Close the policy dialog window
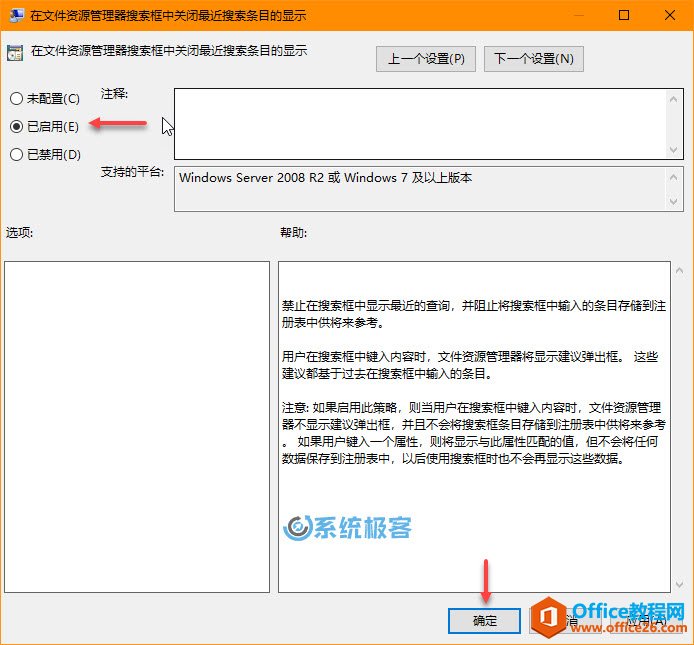Screen dimensions: 694x645 [670, 15]
